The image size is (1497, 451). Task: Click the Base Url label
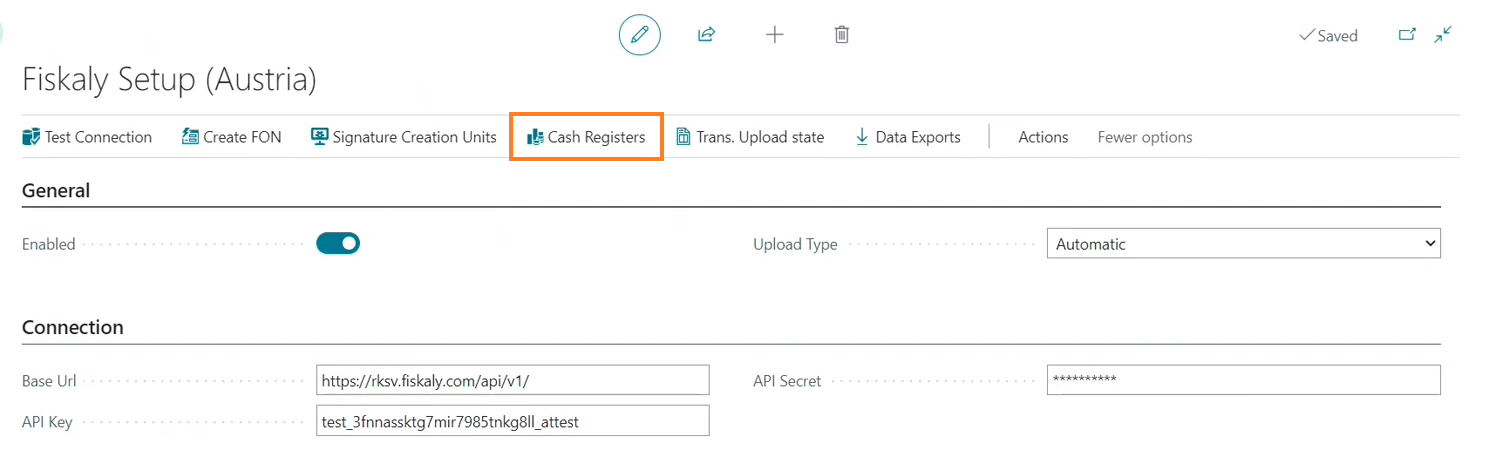click(x=49, y=381)
